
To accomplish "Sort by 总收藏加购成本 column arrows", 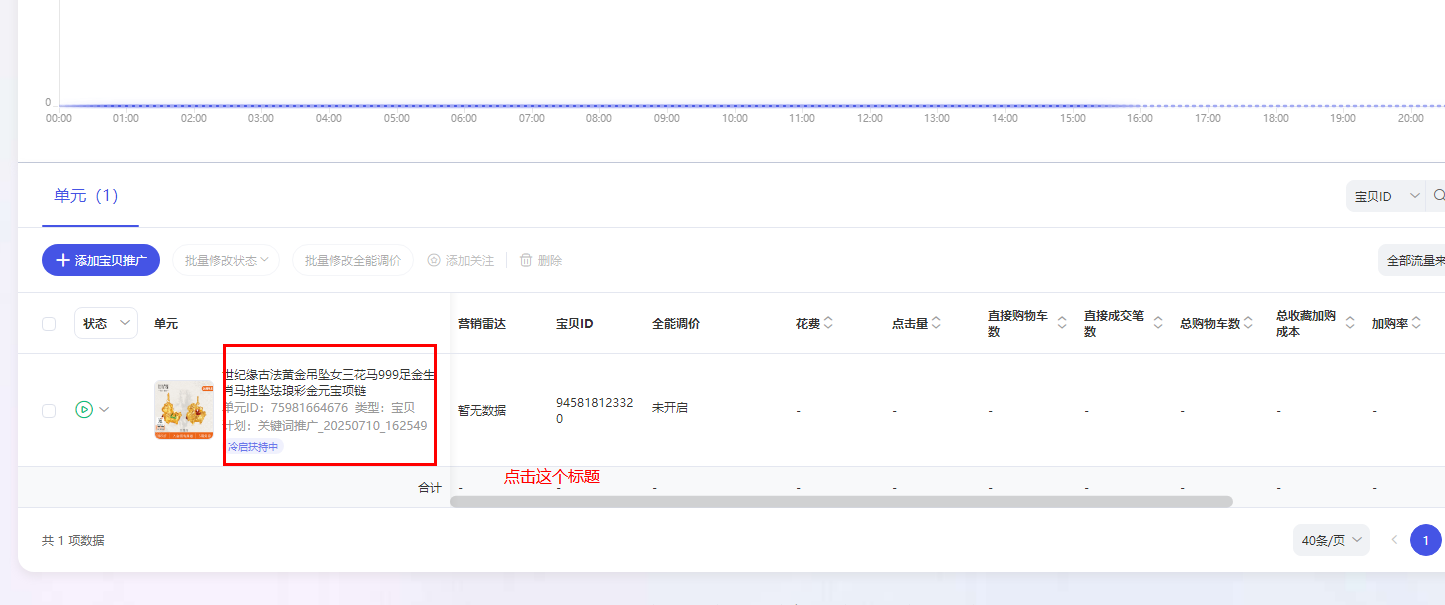I will [1350, 324].
